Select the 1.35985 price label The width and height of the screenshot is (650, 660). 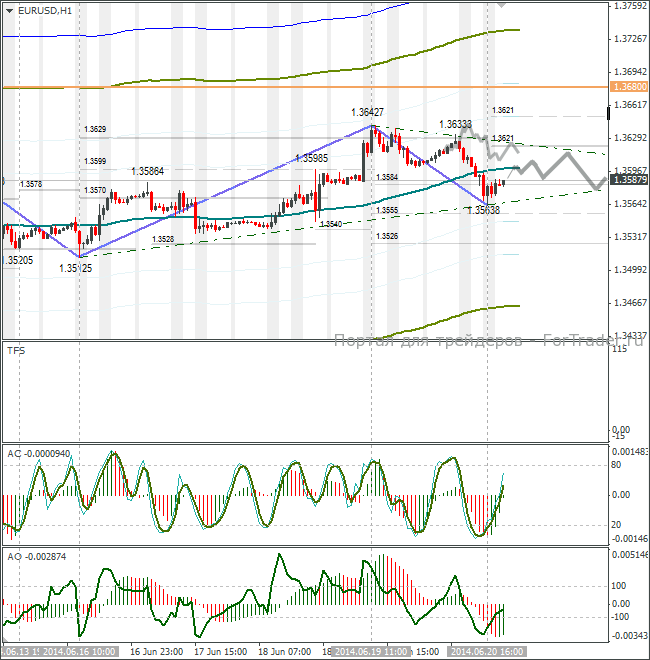click(x=312, y=158)
